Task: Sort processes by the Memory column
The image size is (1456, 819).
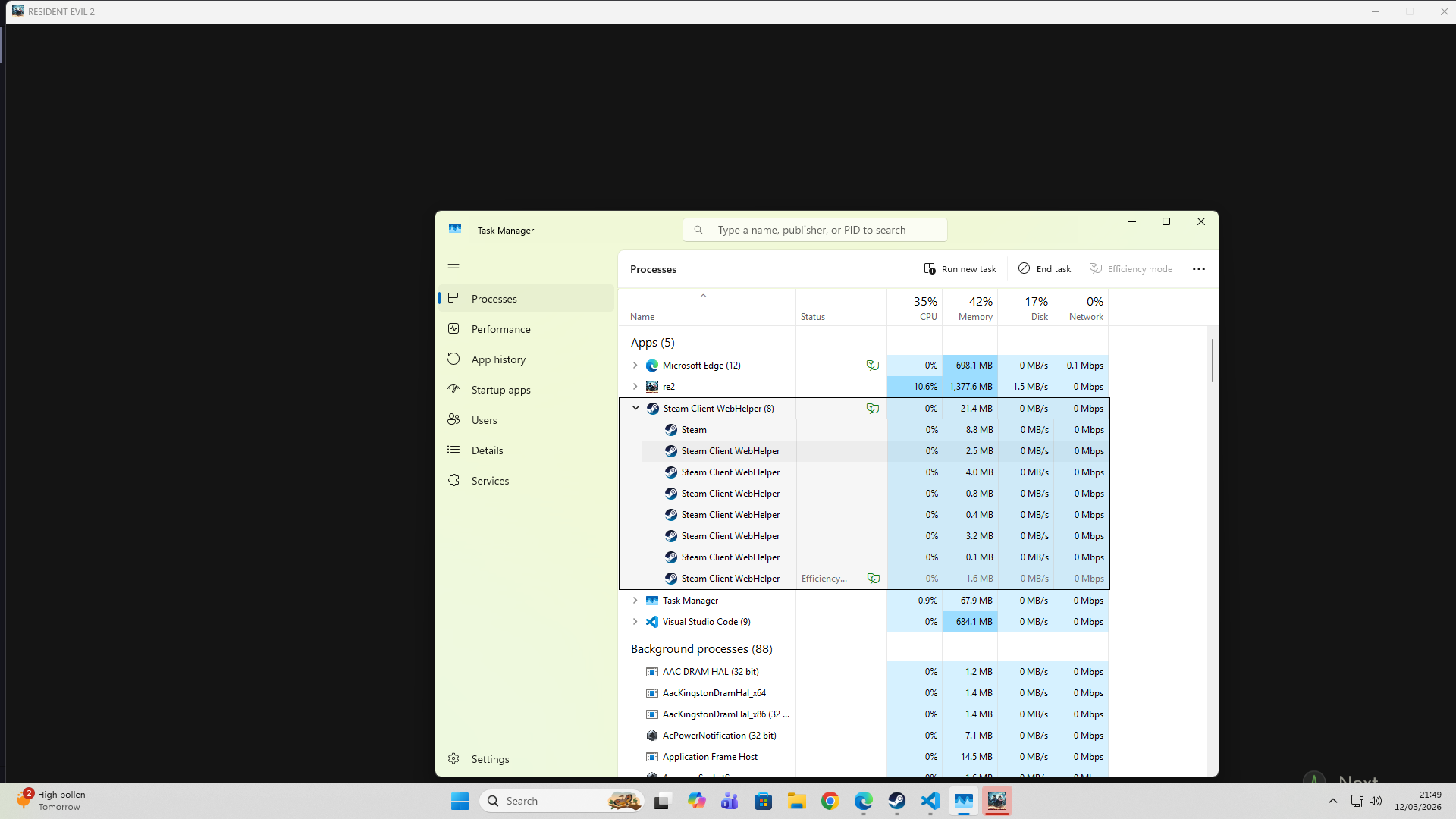Action: click(974, 309)
